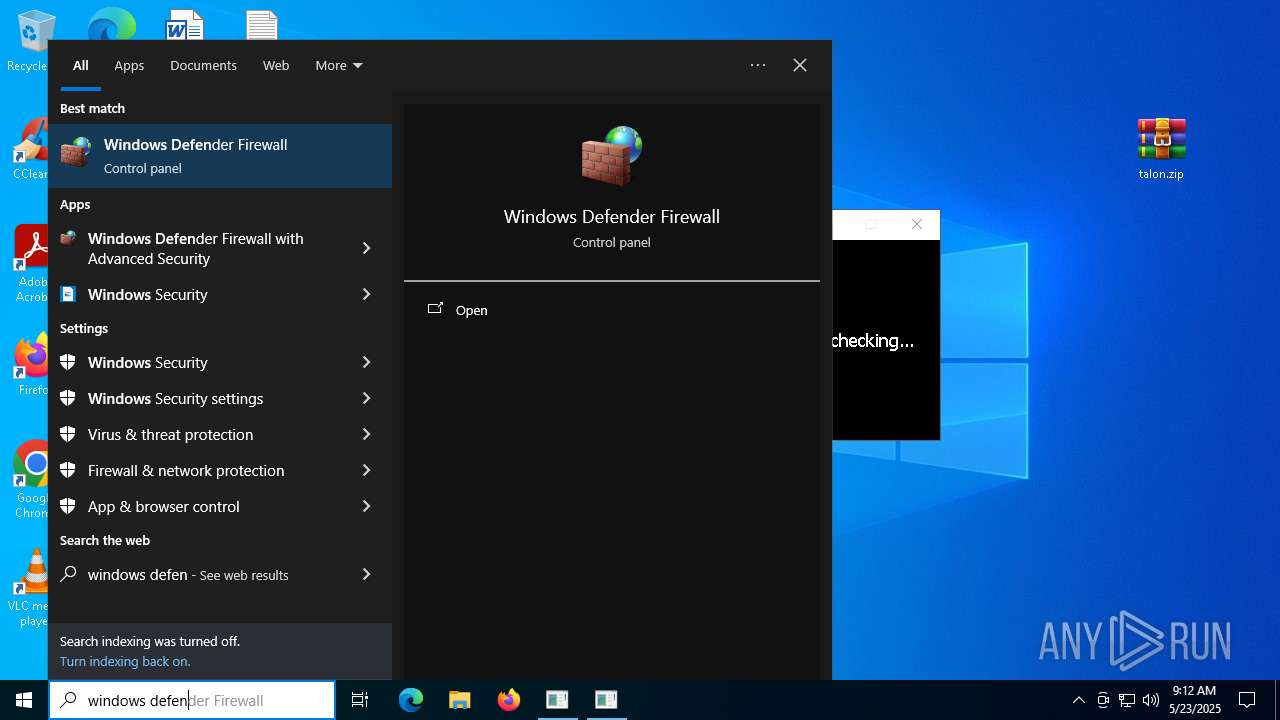Open the network status tray icon
The height and width of the screenshot is (720, 1280).
click(1127, 700)
